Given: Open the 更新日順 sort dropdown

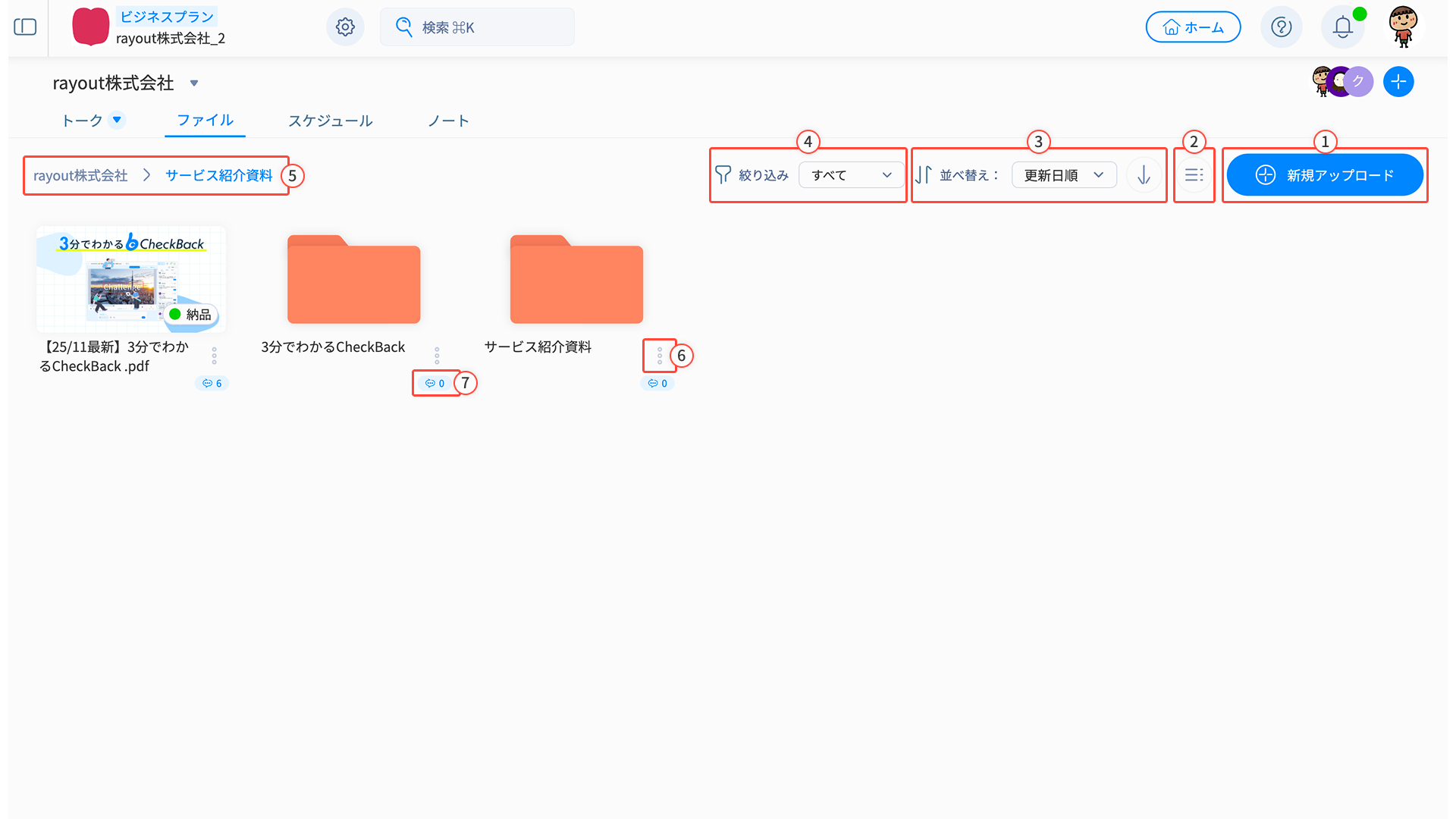Looking at the screenshot, I should tap(1063, 175).
